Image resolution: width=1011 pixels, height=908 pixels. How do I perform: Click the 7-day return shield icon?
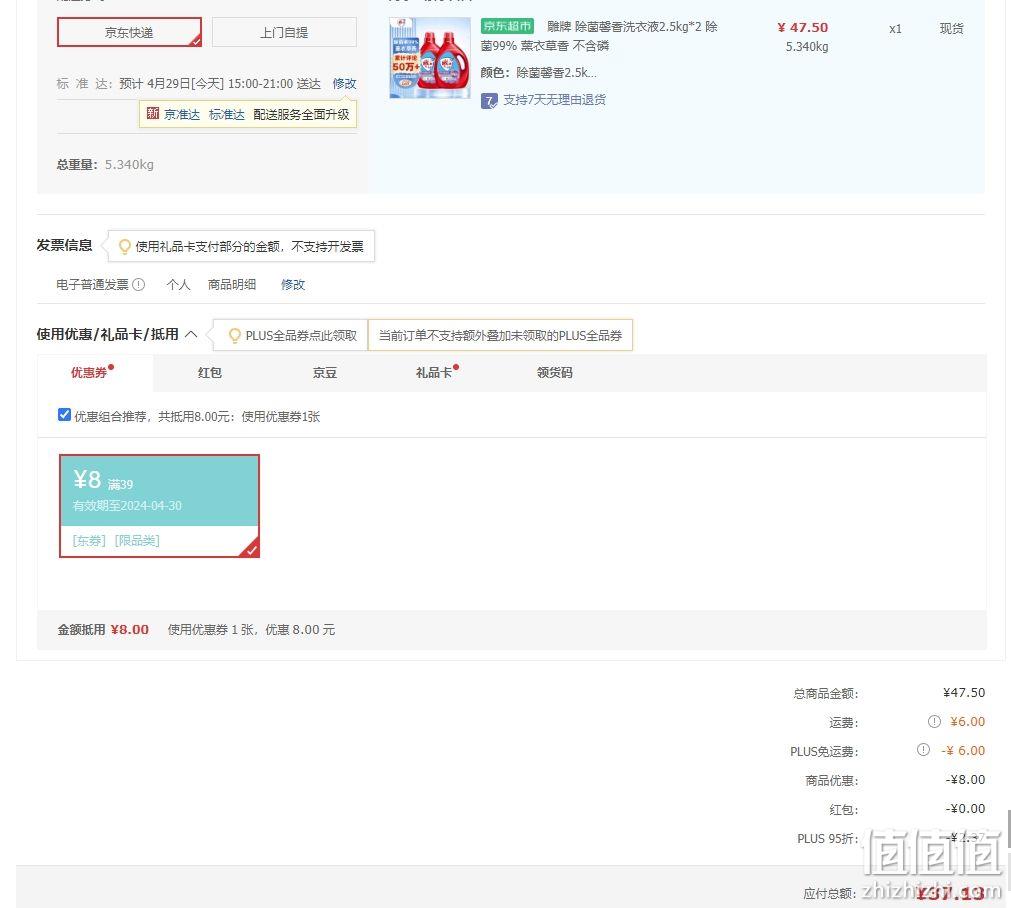pos(489,101)
